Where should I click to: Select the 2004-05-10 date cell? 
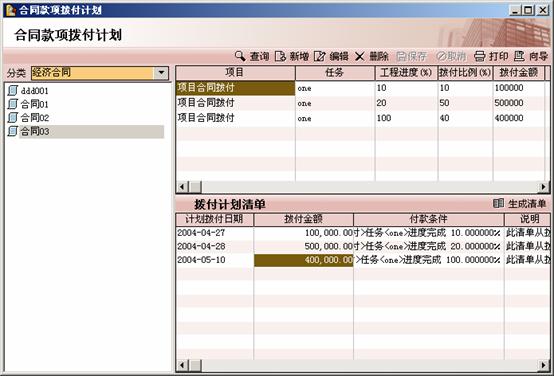[214, 260]
